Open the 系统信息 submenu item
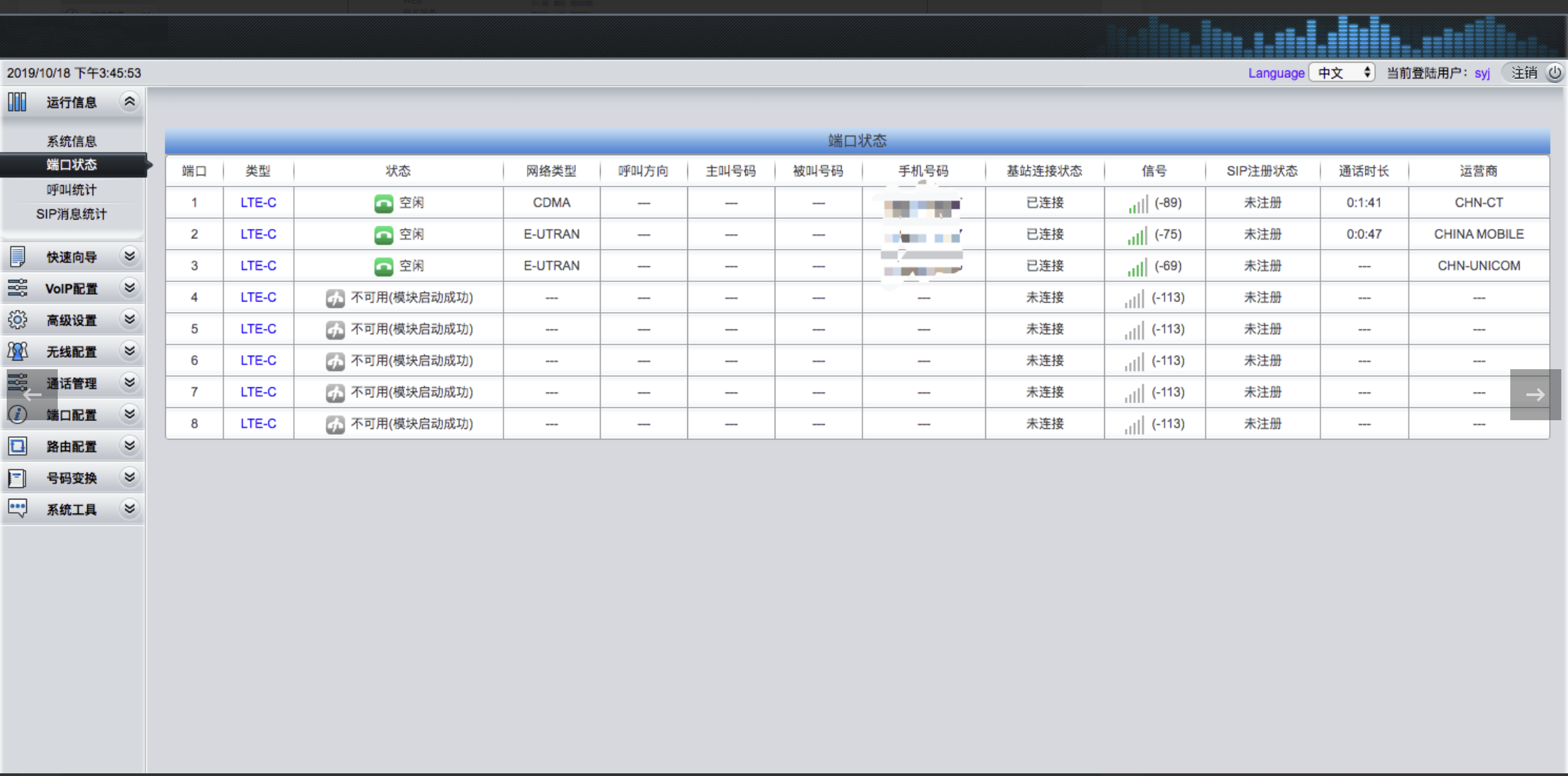This screenshot has height=776, width=1568. coord(72,141)
